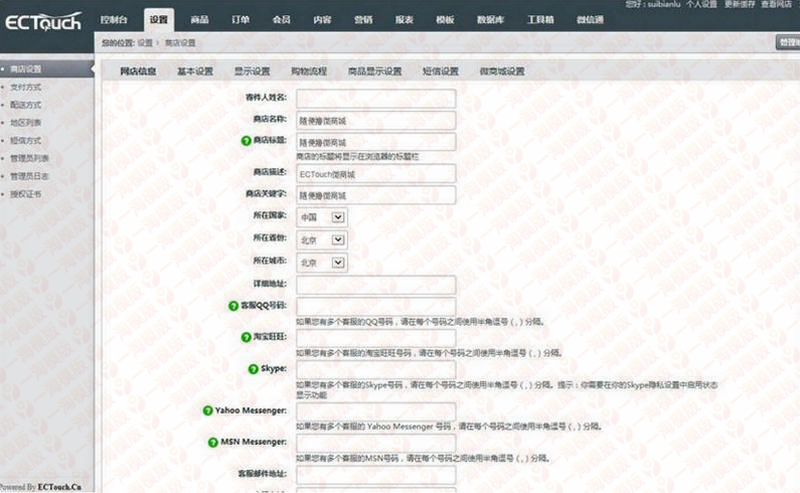Switch to the 商品显示设置 tab

click(374, 71)
